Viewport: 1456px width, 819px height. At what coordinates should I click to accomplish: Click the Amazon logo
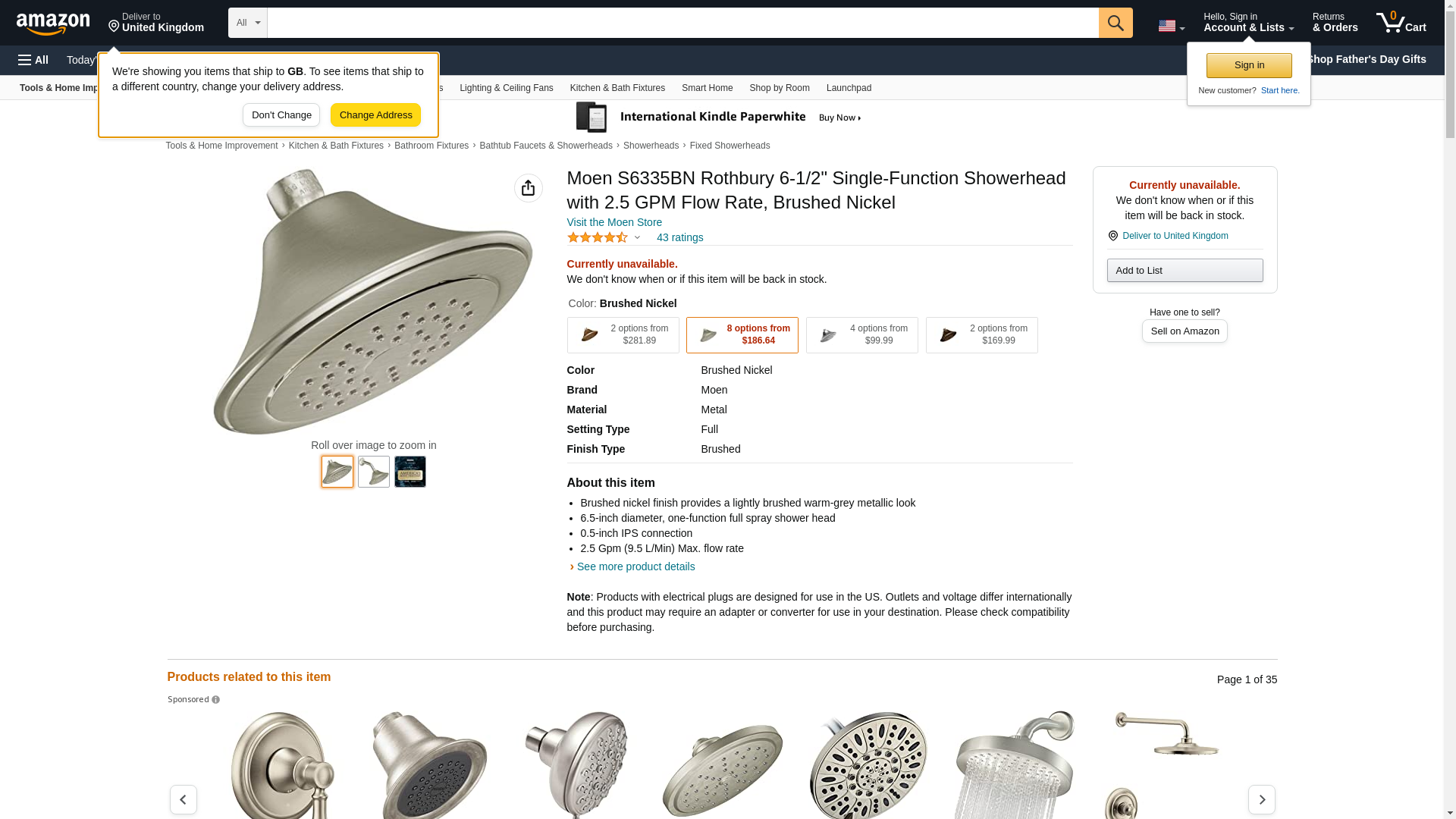[x=53, y=24]
